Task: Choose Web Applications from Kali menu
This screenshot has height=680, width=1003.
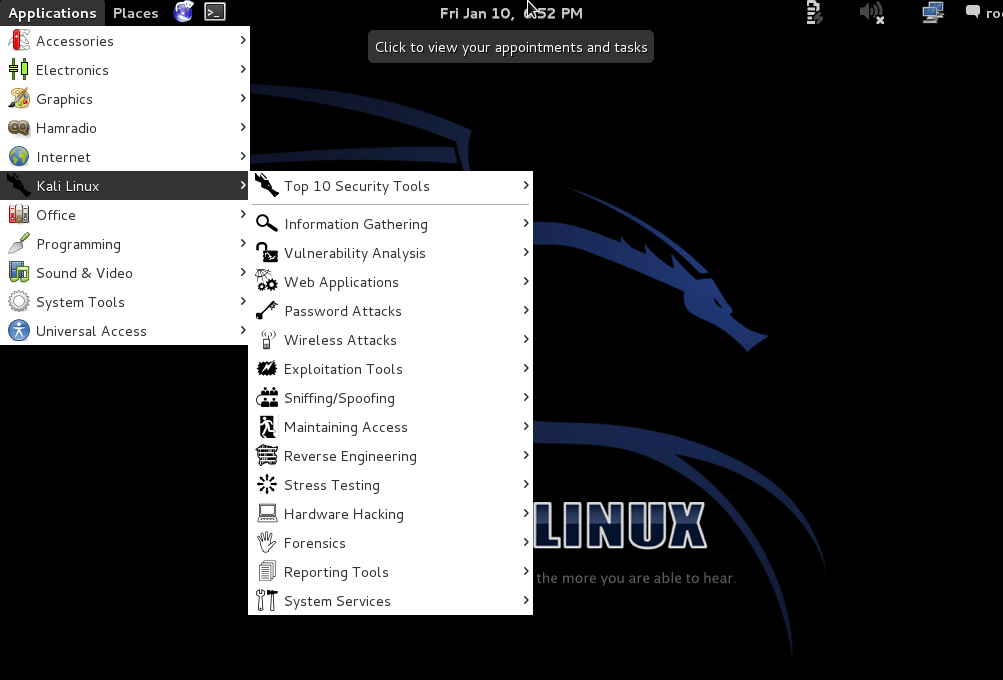Action: coord(341,282)
